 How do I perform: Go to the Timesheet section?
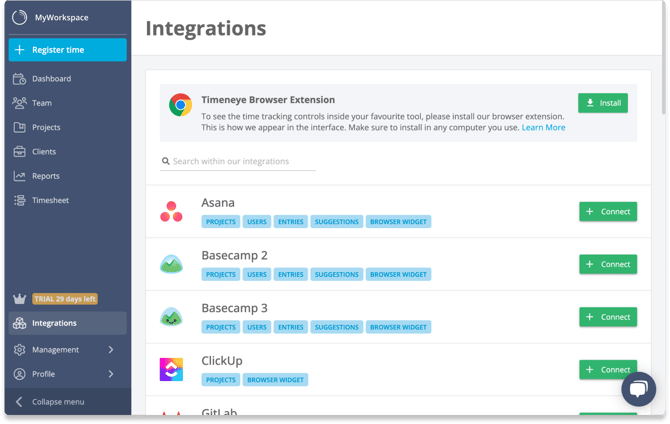coord(51,200)
